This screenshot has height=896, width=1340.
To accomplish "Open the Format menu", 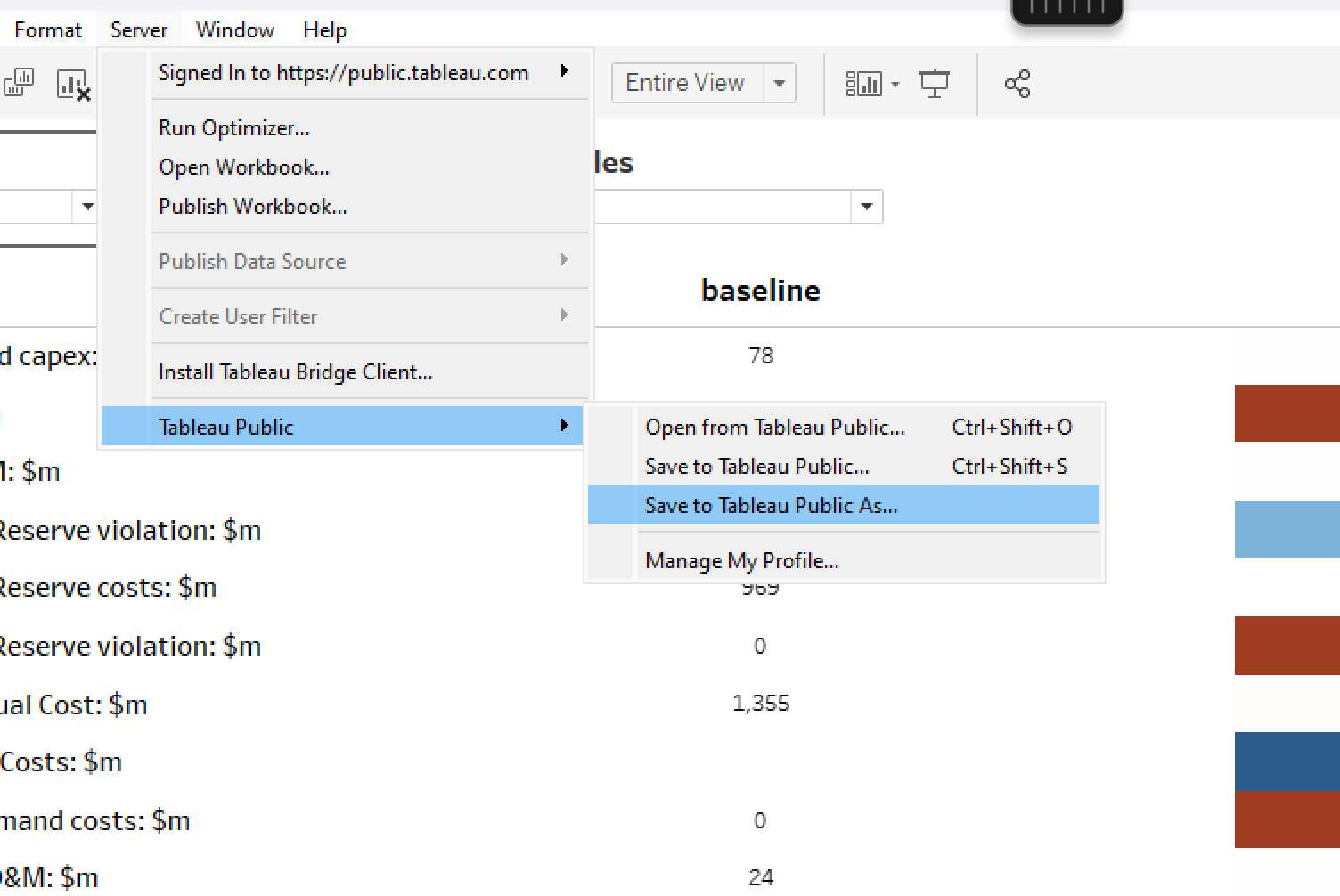I will coord(48,30).
